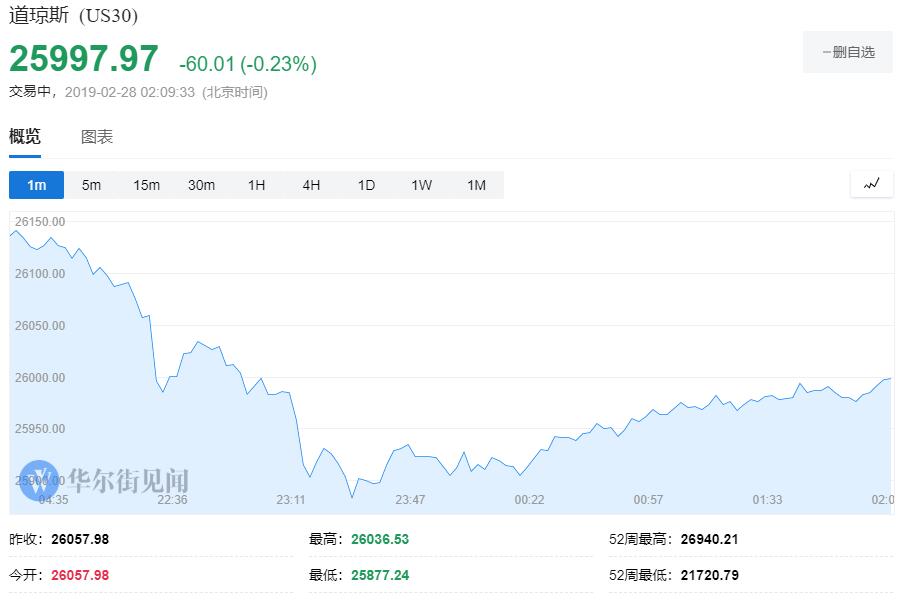Screen dimensions: 900x602
Task: Choose the 30m chart interval
Action: (201, 185)
